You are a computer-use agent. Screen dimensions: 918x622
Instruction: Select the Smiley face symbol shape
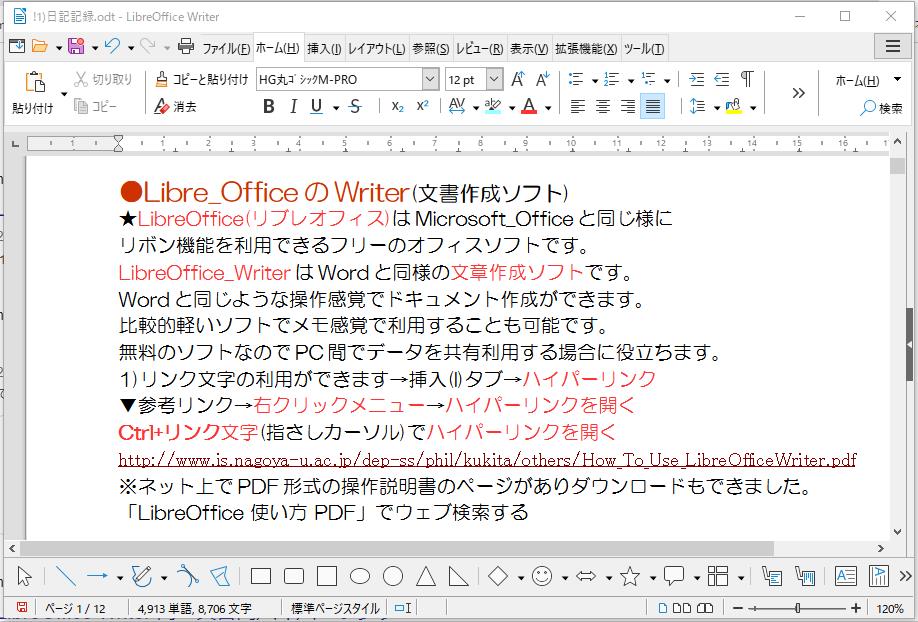coord(542,576)
